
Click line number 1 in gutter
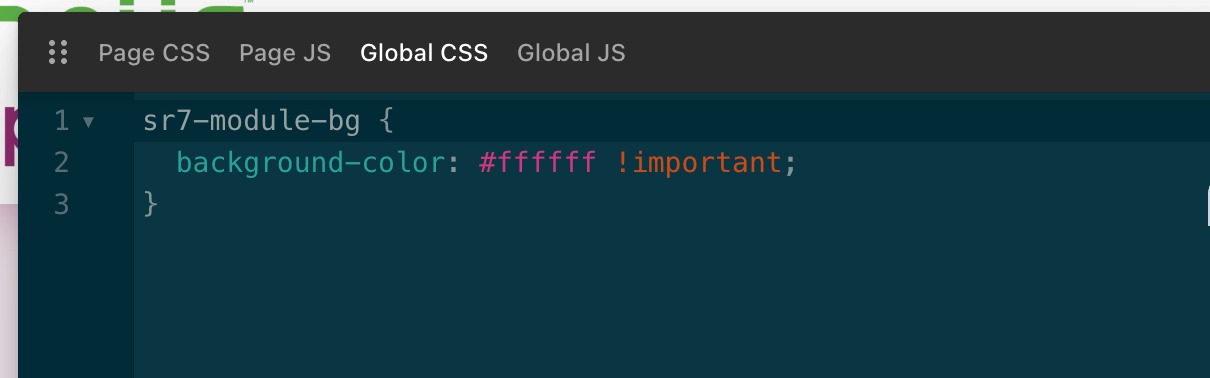coord(61,121)
